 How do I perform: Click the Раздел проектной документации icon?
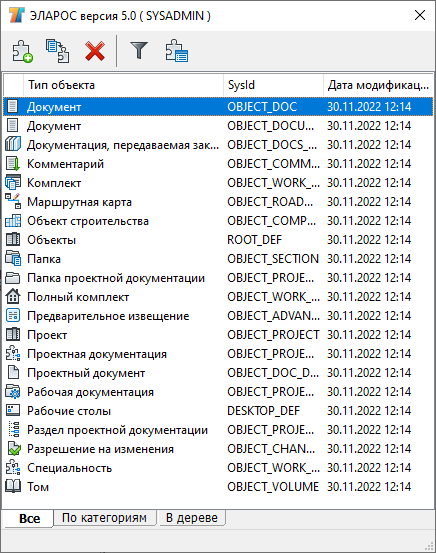click(14, 430)
